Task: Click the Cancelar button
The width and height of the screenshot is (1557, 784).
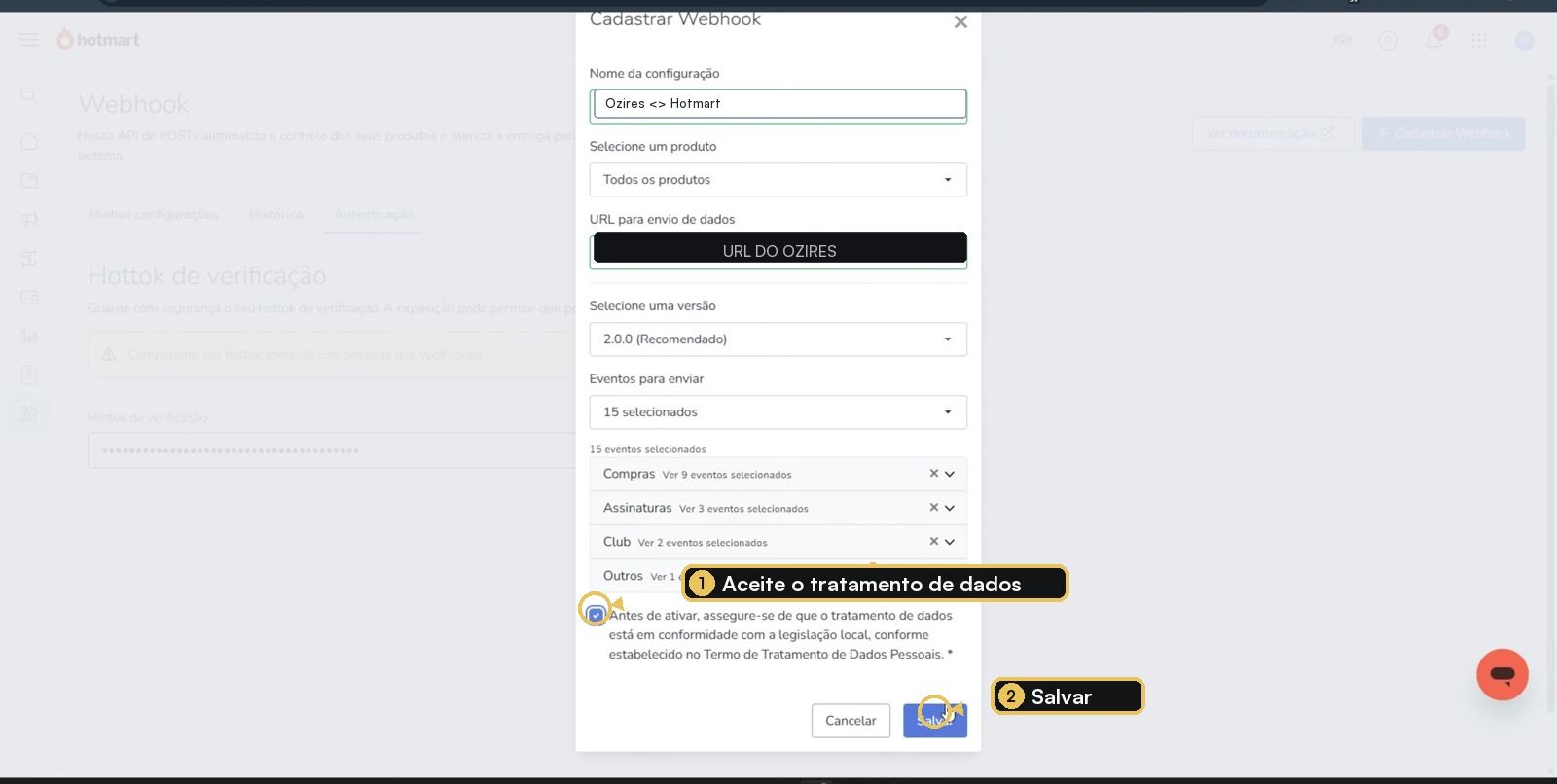Action: [851, 721]
